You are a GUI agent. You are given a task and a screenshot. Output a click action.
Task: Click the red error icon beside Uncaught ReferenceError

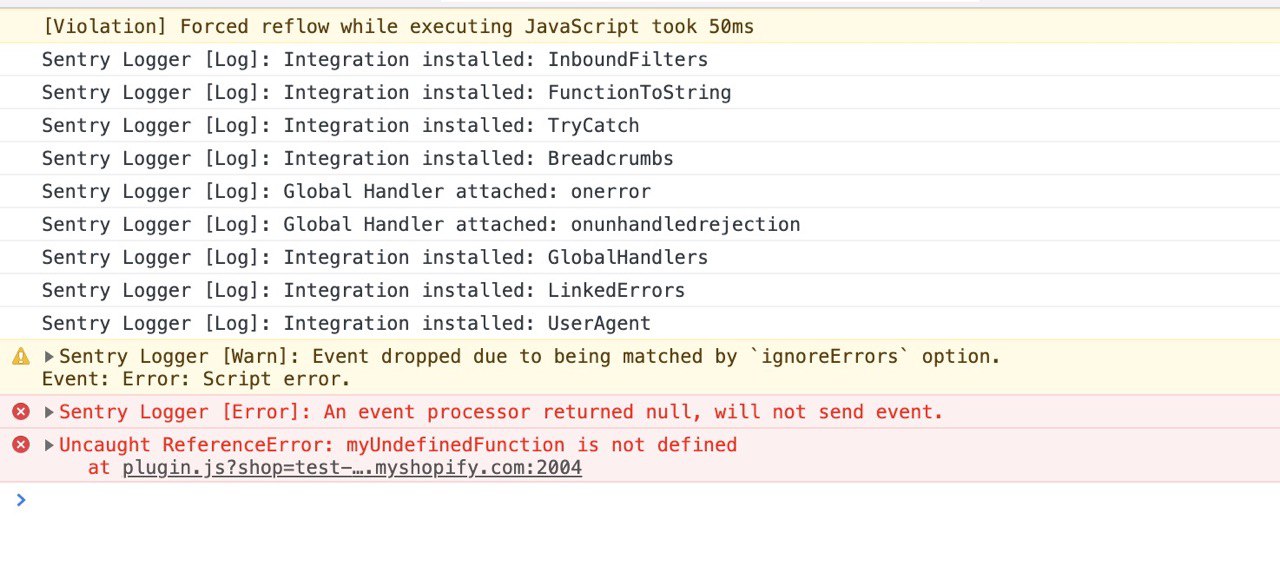pos(20,444)
